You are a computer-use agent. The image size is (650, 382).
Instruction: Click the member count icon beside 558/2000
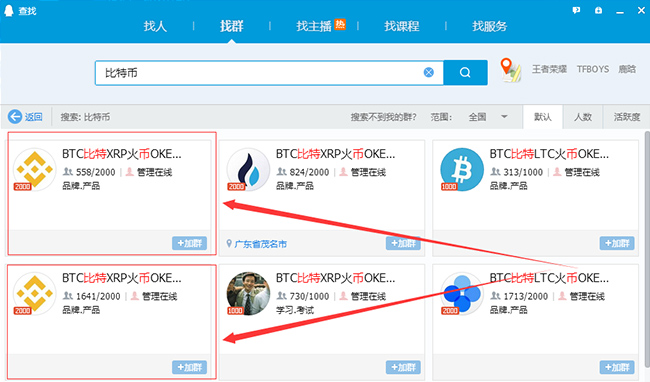[x=68, y=172]
